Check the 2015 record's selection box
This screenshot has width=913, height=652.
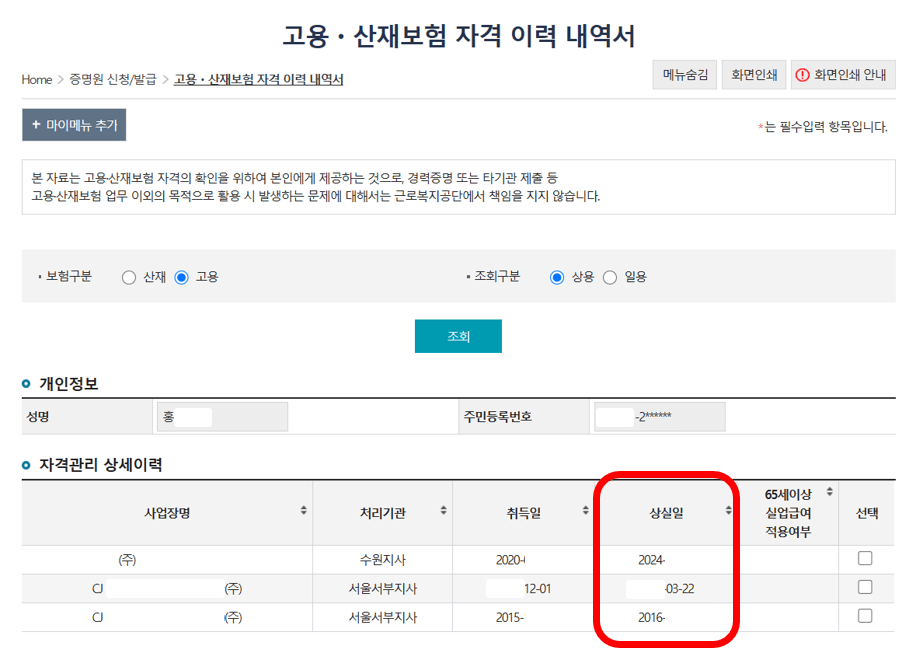(866, 617)
